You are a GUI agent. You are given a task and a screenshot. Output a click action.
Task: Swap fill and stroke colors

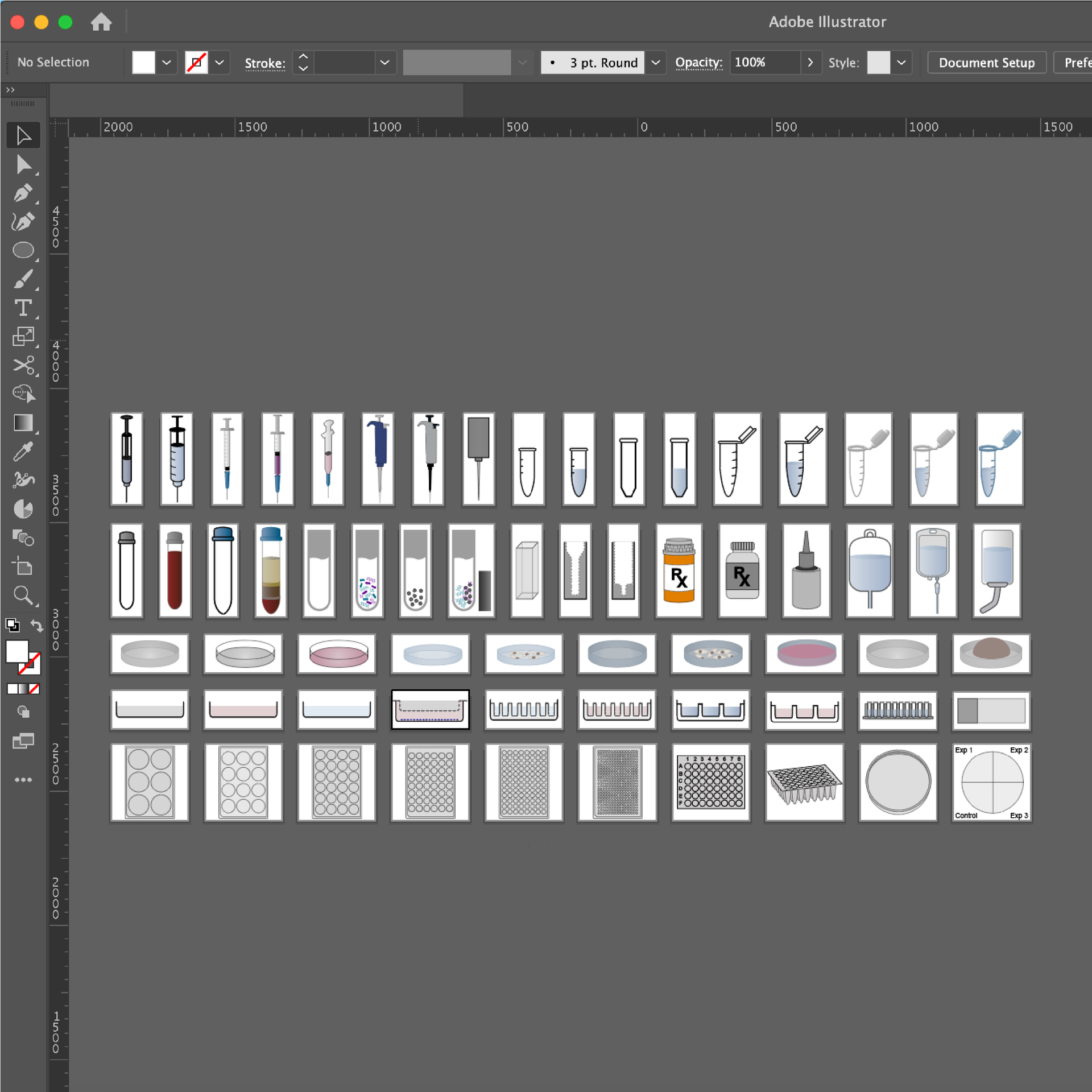click(x=37, y=626)
